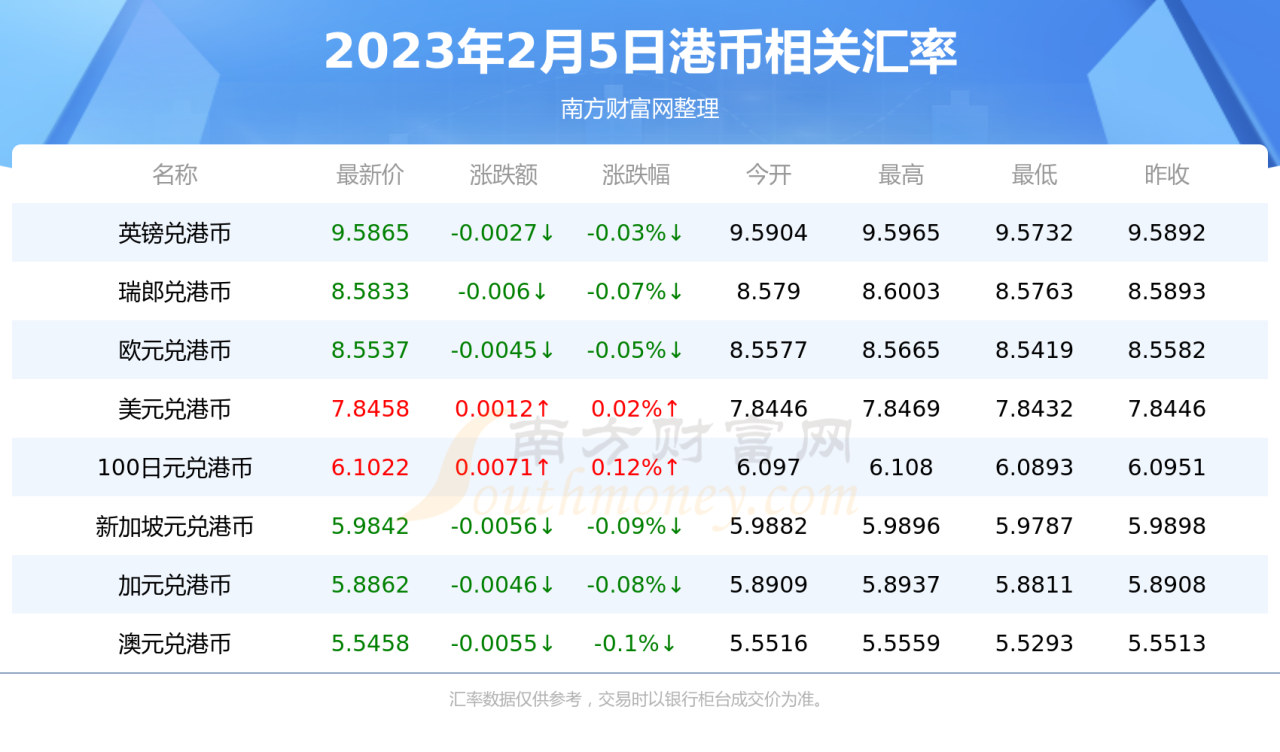Click the 2023年2月5日港币相关汇率 title
The image size is (1280, 752).
640,52
